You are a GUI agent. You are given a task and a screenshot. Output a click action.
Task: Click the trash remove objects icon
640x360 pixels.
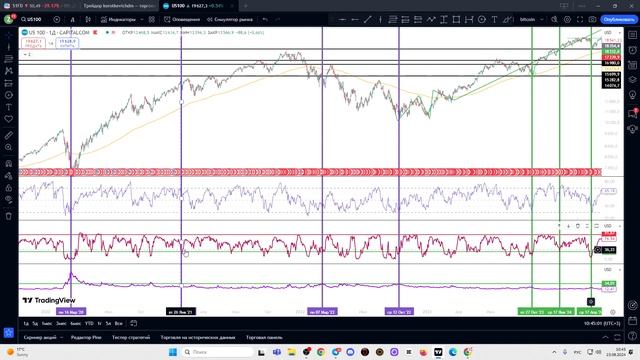pyautogui.click(x=9, y=216)
